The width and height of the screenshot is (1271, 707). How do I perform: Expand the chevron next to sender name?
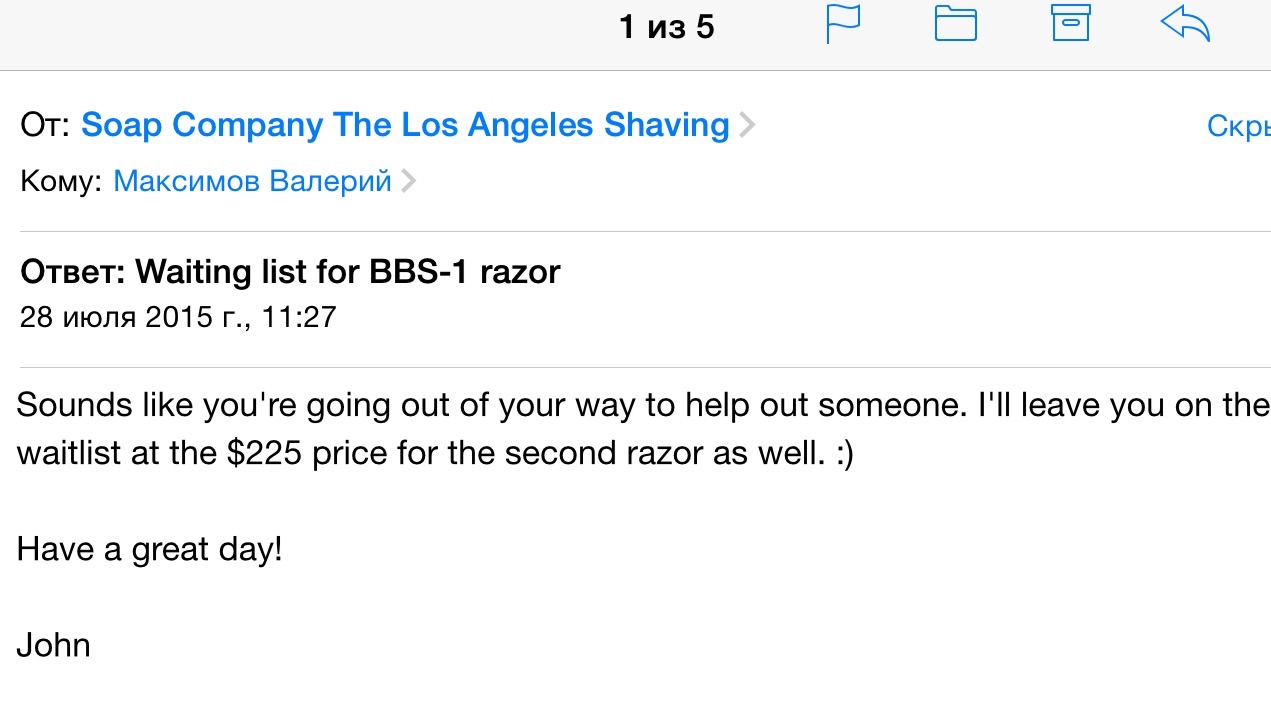[747, 127]
